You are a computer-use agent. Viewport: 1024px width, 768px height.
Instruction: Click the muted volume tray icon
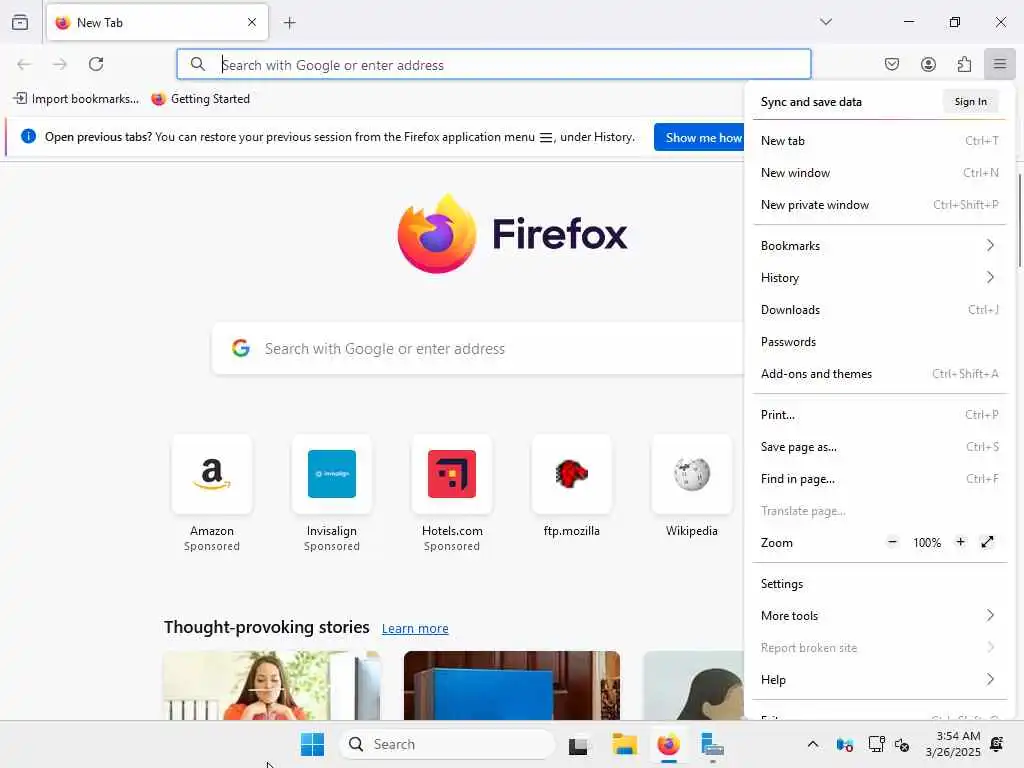pyautogui.click(x=902, y=744)
